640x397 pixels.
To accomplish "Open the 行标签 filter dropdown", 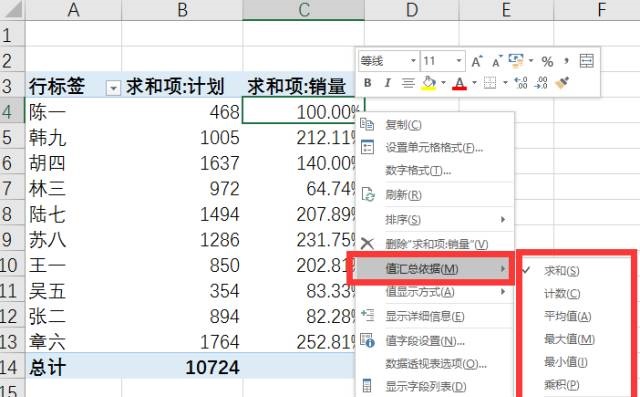I will [113, 88].
